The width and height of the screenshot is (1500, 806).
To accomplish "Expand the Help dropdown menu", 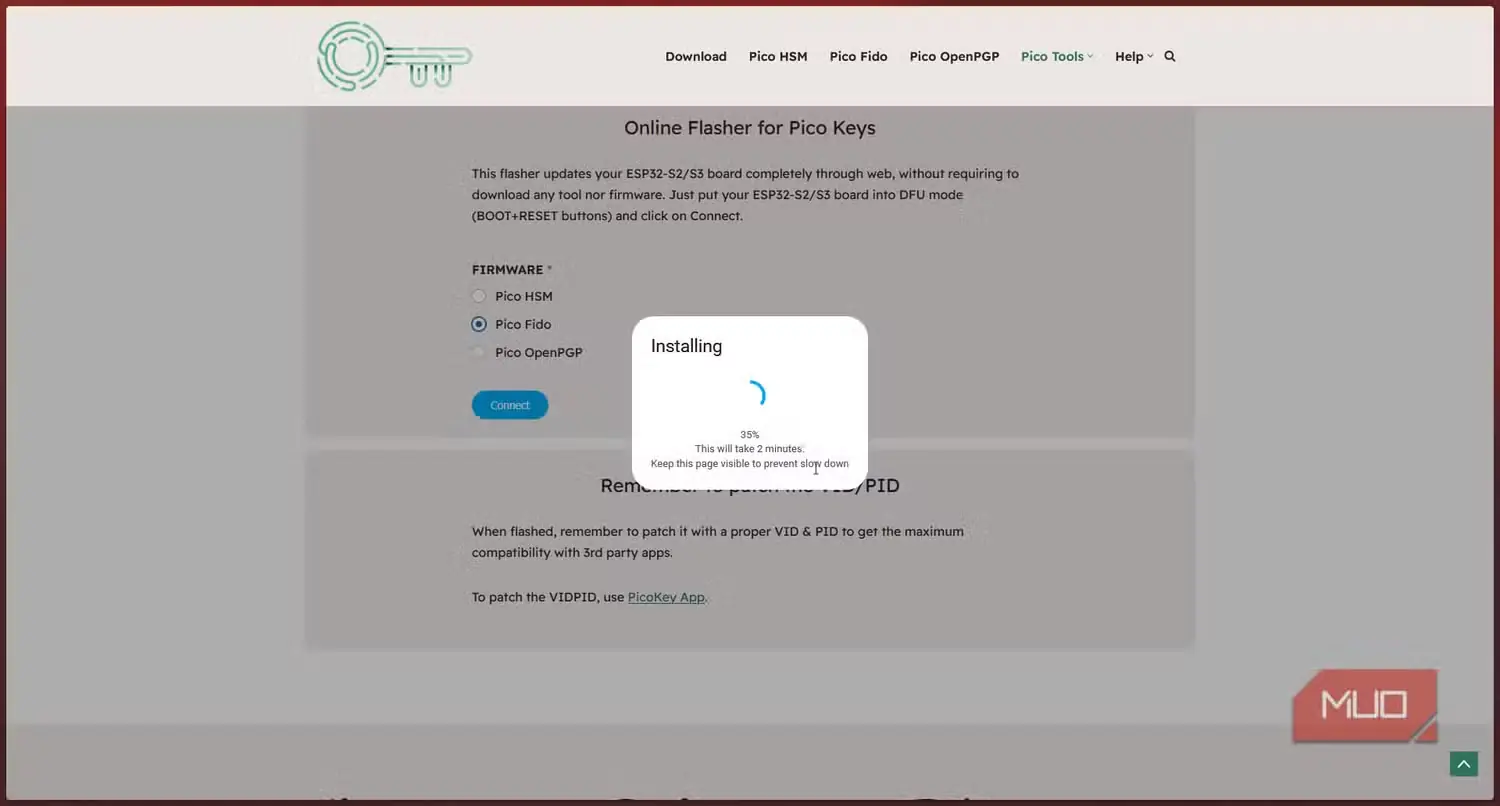I will pos(1134,56).
